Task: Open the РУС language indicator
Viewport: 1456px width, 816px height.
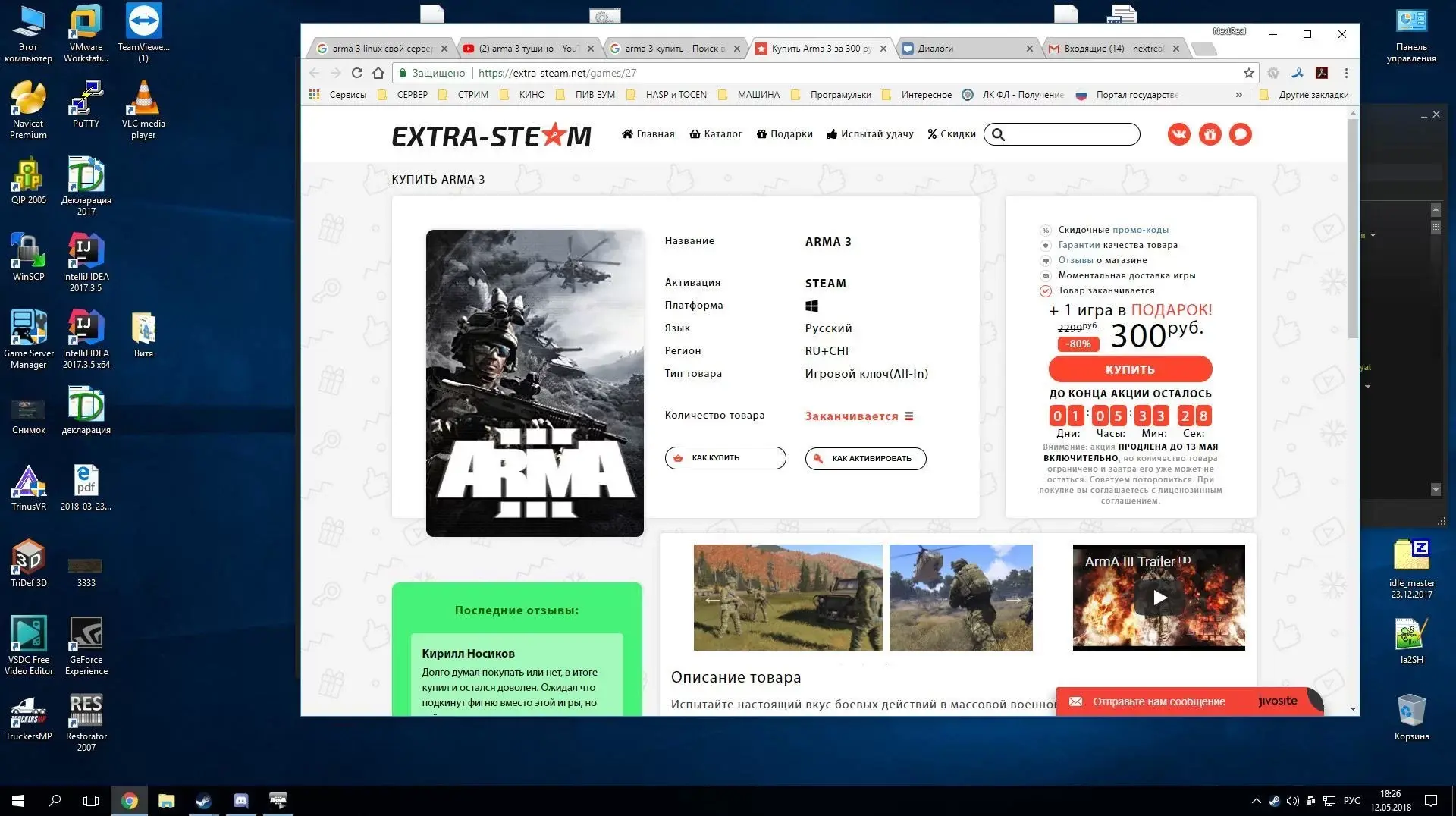Action: (x=1351, y=801)
